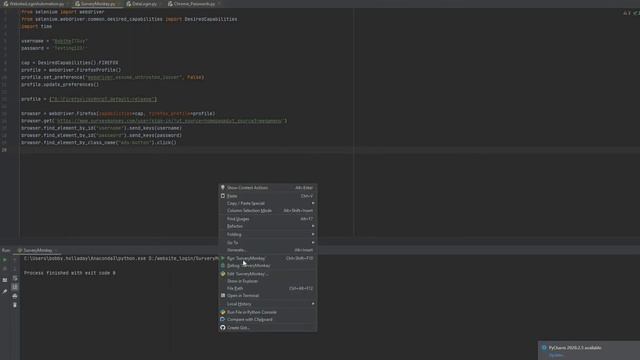Viewport: 640px width, 360px height.
Task: Open the Website Login Automation editor tab
Action: [x=36, y=4]
